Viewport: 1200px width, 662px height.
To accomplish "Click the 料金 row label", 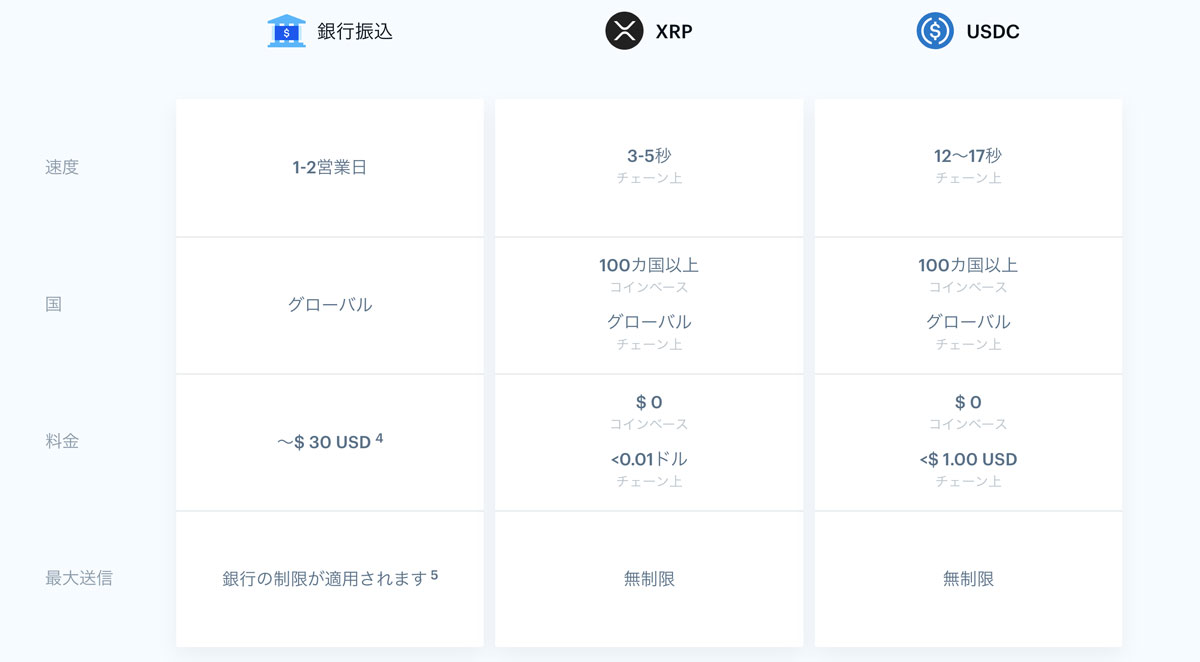I will coord(62,441).
